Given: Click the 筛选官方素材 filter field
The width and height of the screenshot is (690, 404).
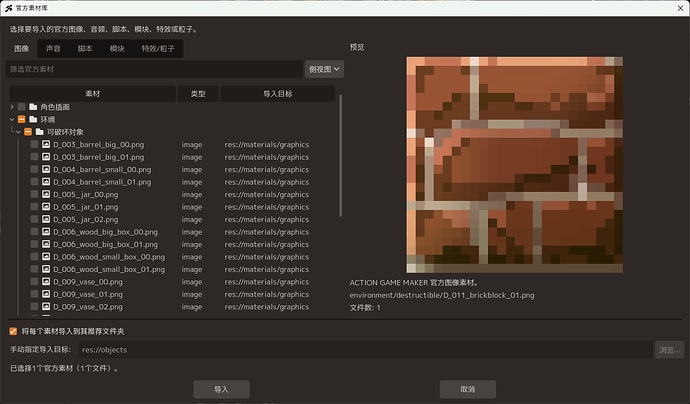Looking at the screenshot, I should click(154, 69).
